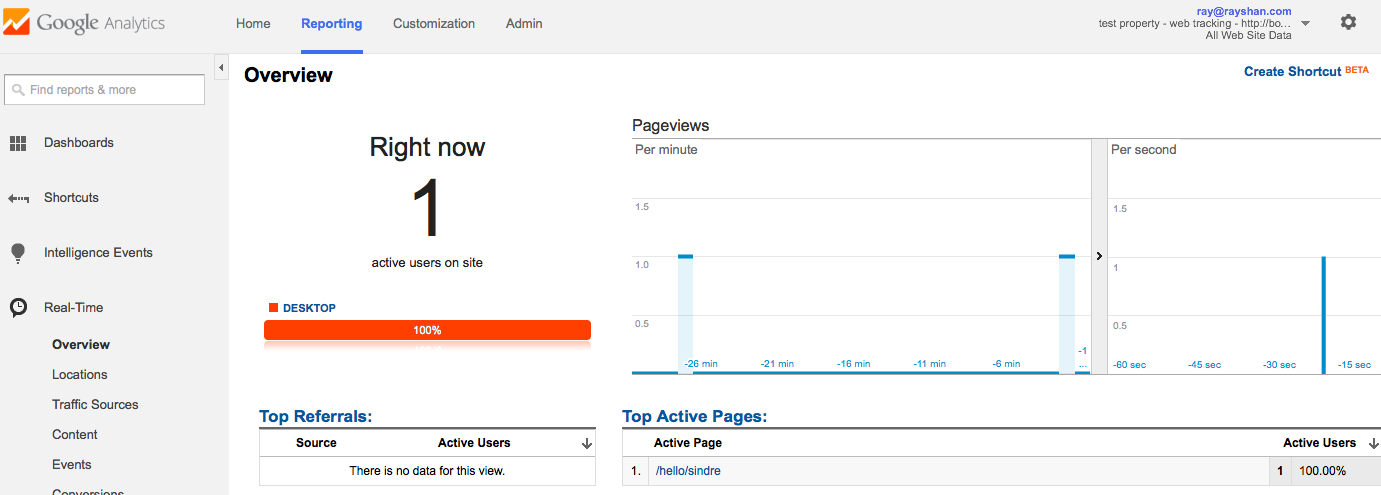Click the Dashboards grid icon
The image size is (1381, 495).
[x=18, y=143]
